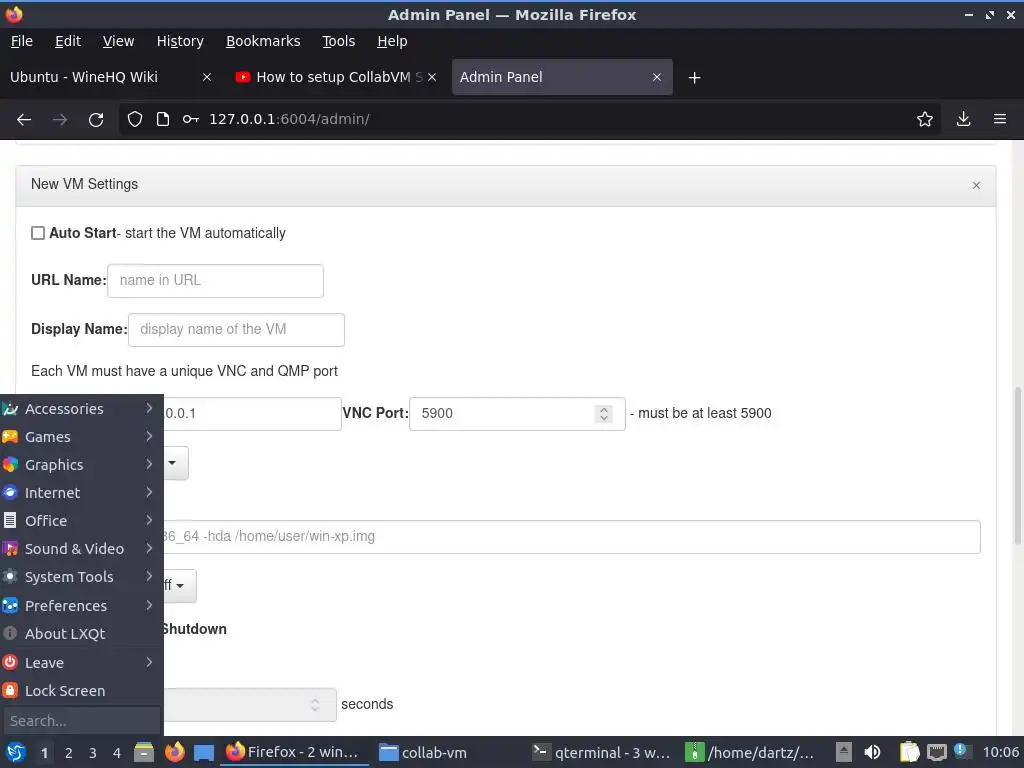1024x768 pixels.
Task: Click the address bar URL 127.0.0.1:6004/admin/
Action: [289, 119]
